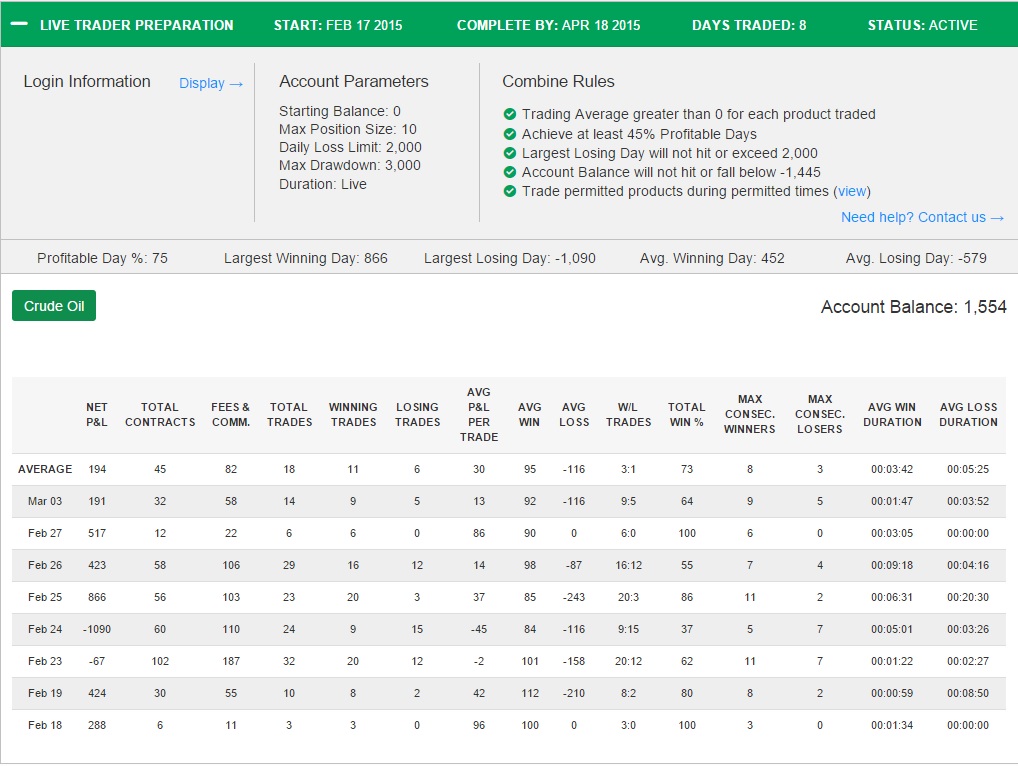This screenshot has height=766, width=1018.
Task: Click the WINNING TRADES column header
Action: 353,414
